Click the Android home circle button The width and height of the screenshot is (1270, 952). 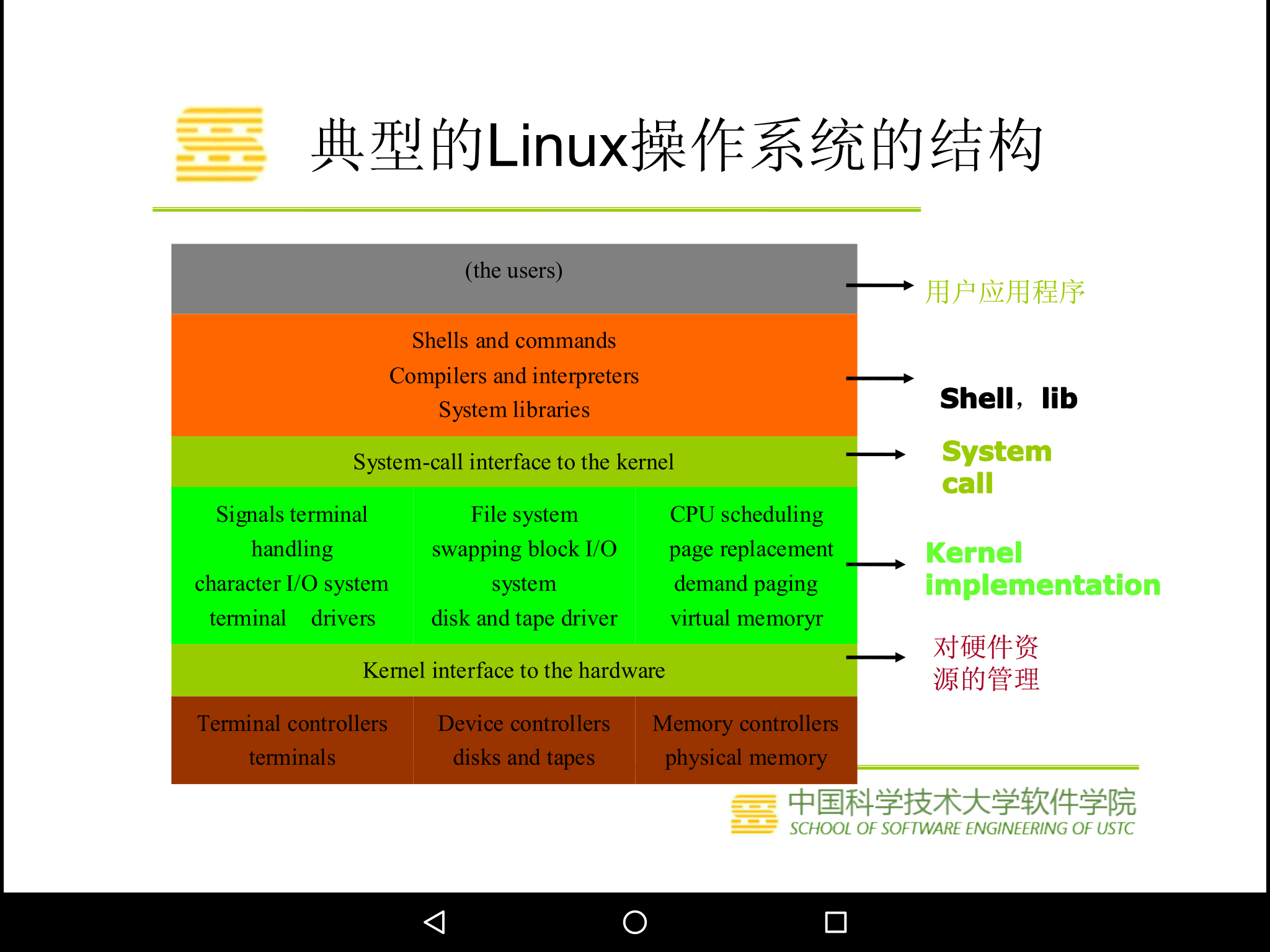click(635, 920)
